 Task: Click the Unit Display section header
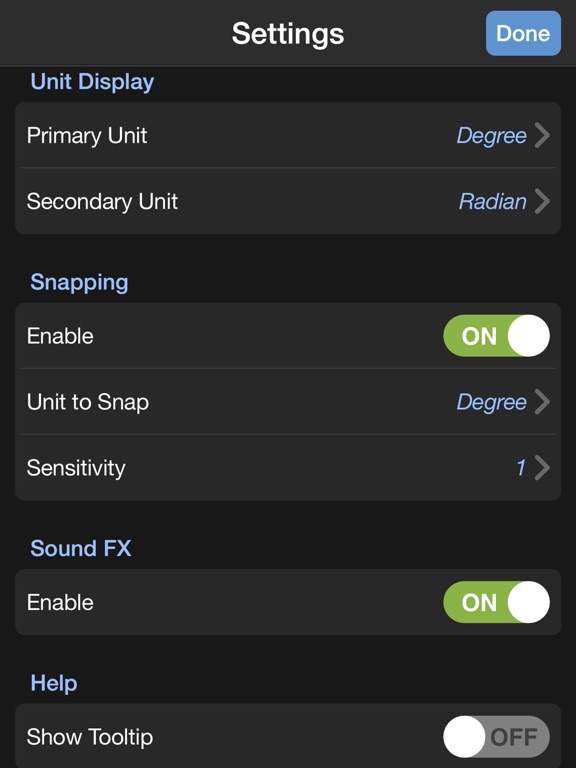point(92,82)
